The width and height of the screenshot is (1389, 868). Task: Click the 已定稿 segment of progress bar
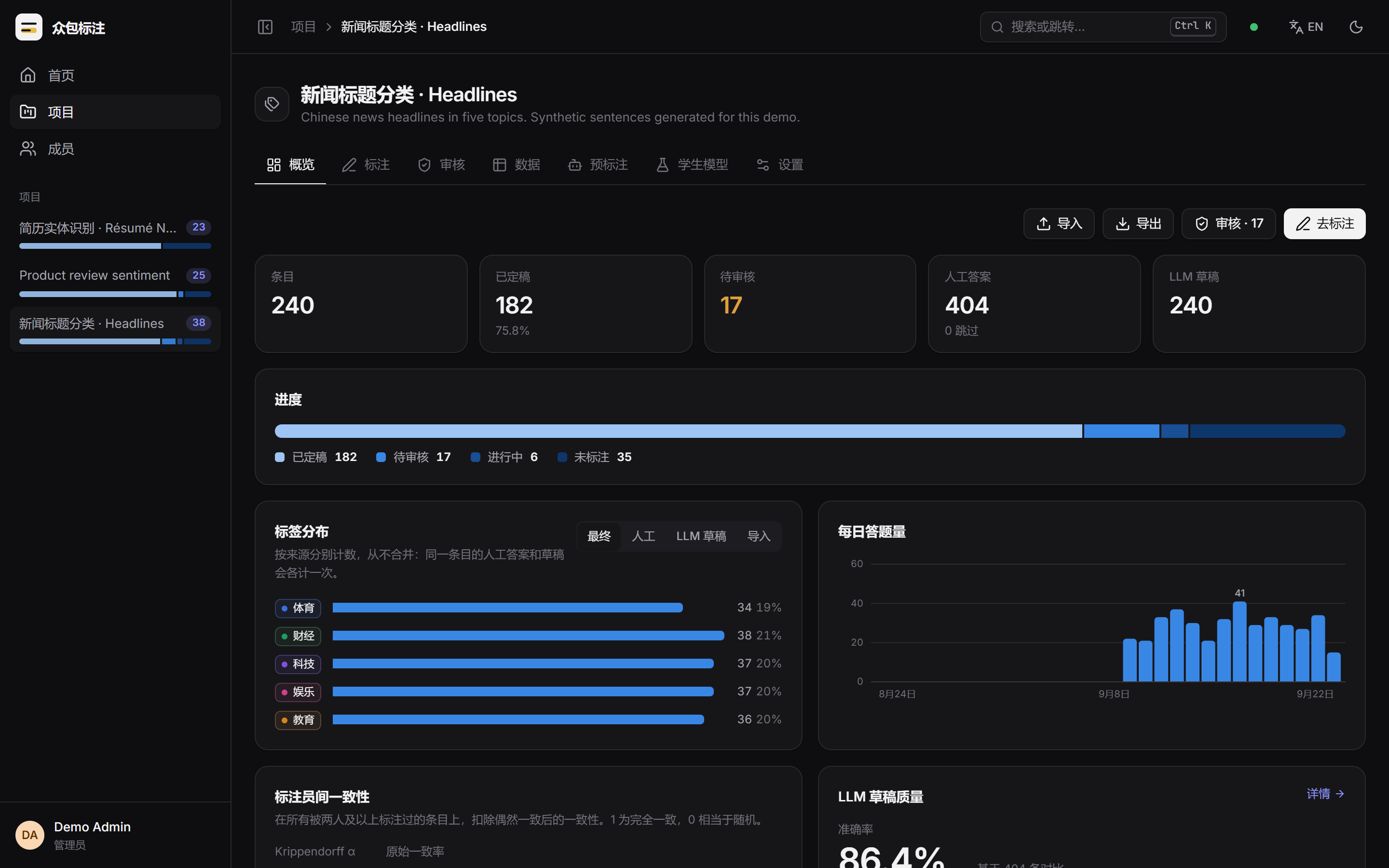(678, 431)
